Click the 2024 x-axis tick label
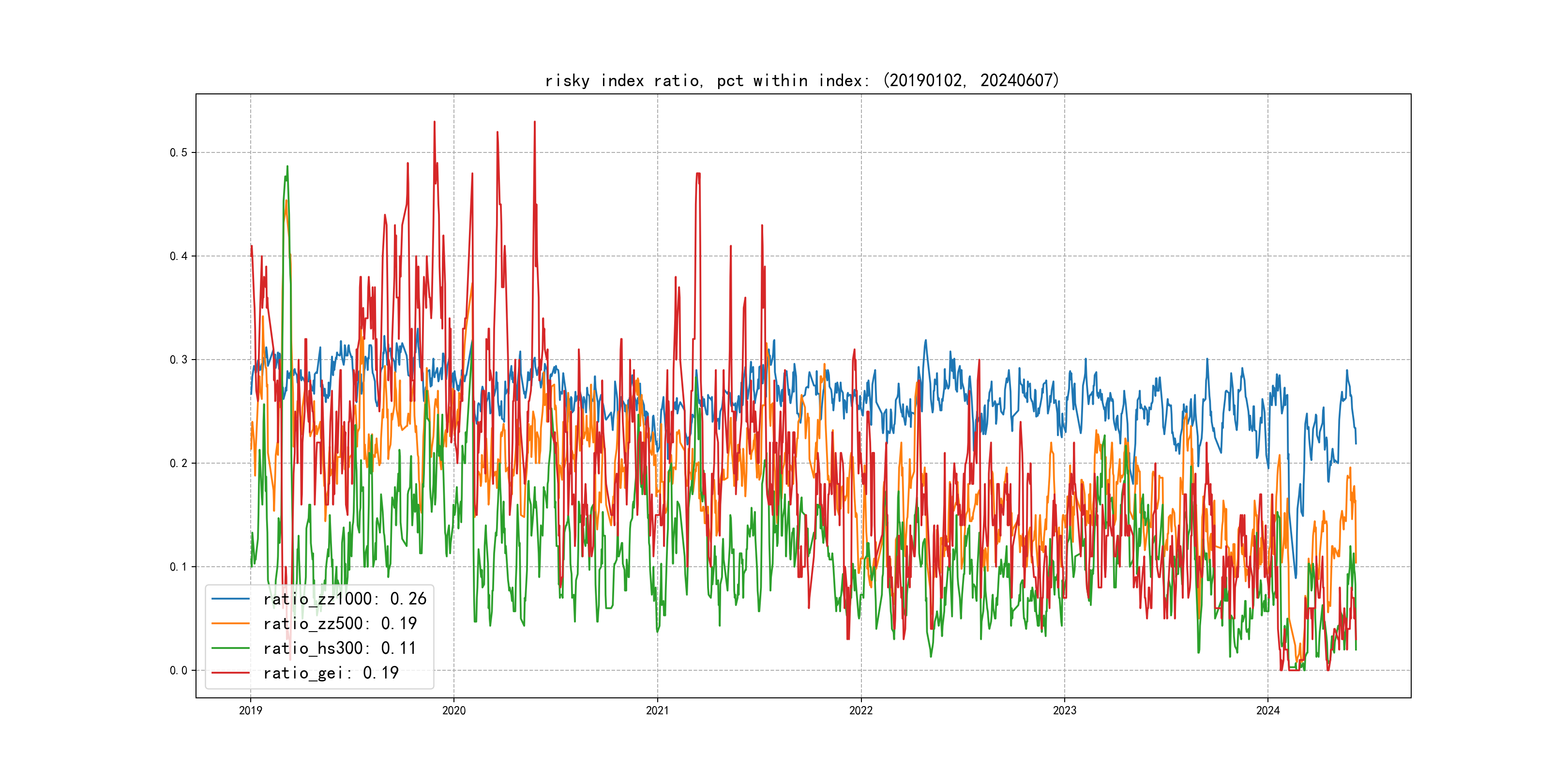 (1268, 710)
